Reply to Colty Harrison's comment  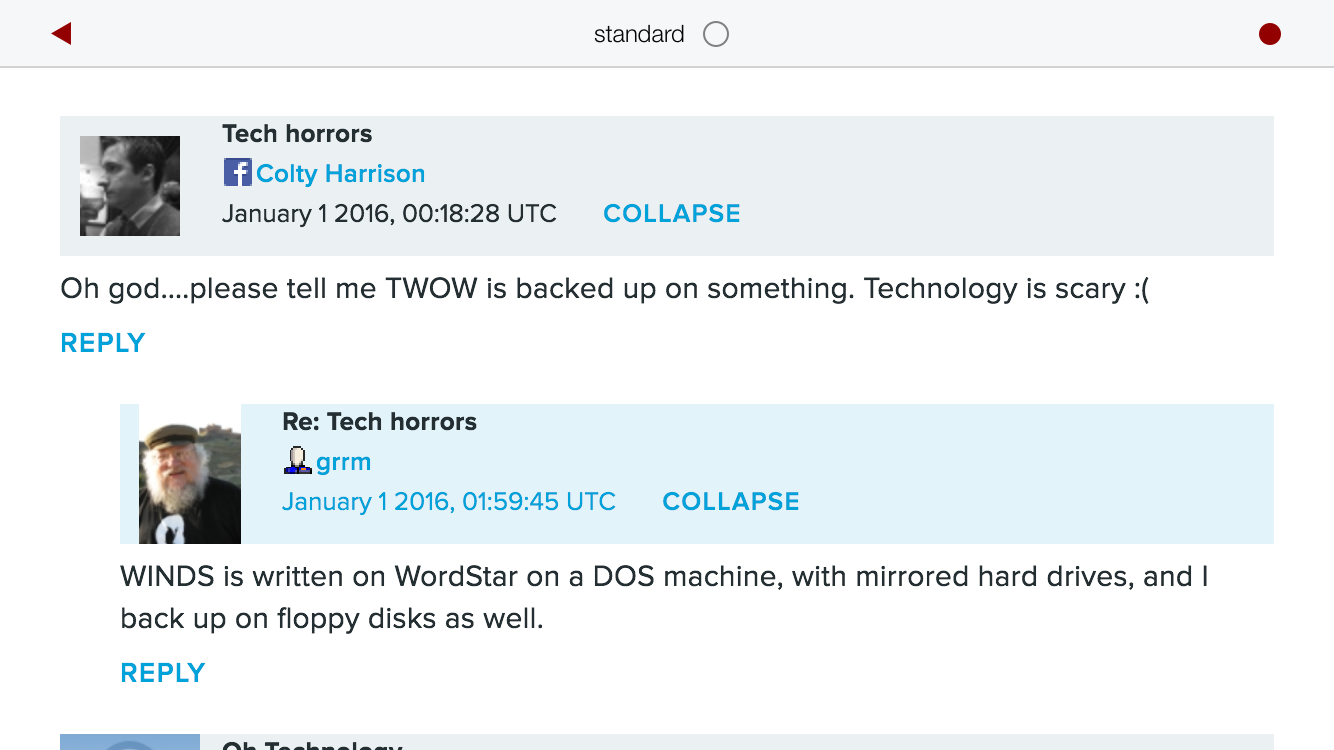coord(103,343)
